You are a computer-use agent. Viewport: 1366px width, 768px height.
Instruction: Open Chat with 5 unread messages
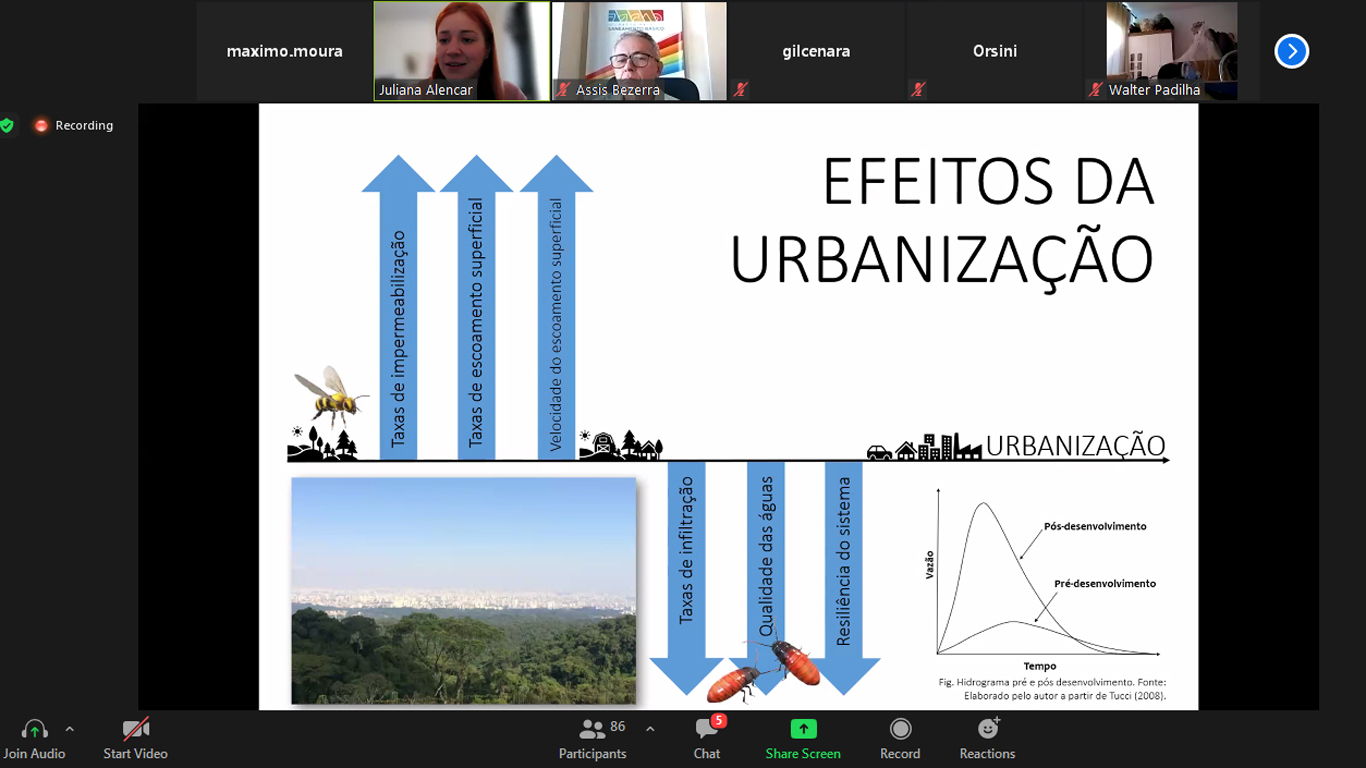(x=706, y=730)
